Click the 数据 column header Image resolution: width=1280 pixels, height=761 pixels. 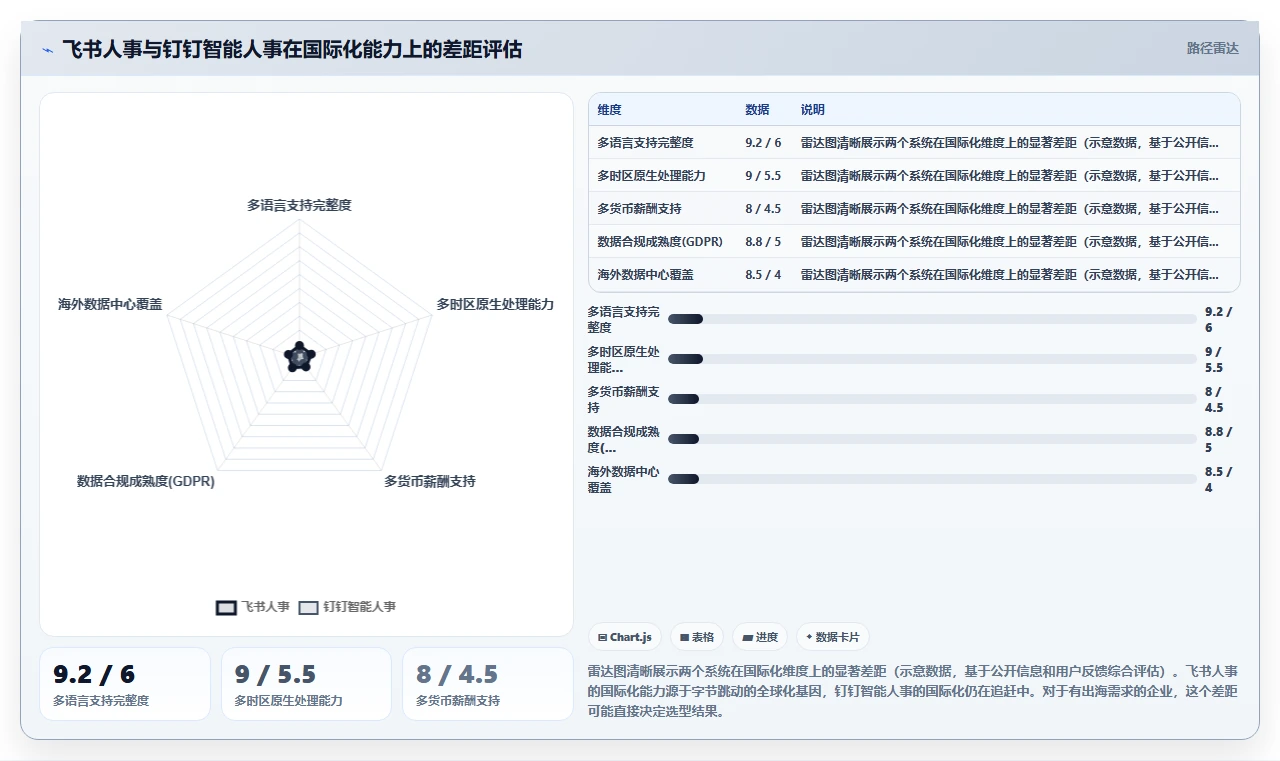(x=757, y=110)
